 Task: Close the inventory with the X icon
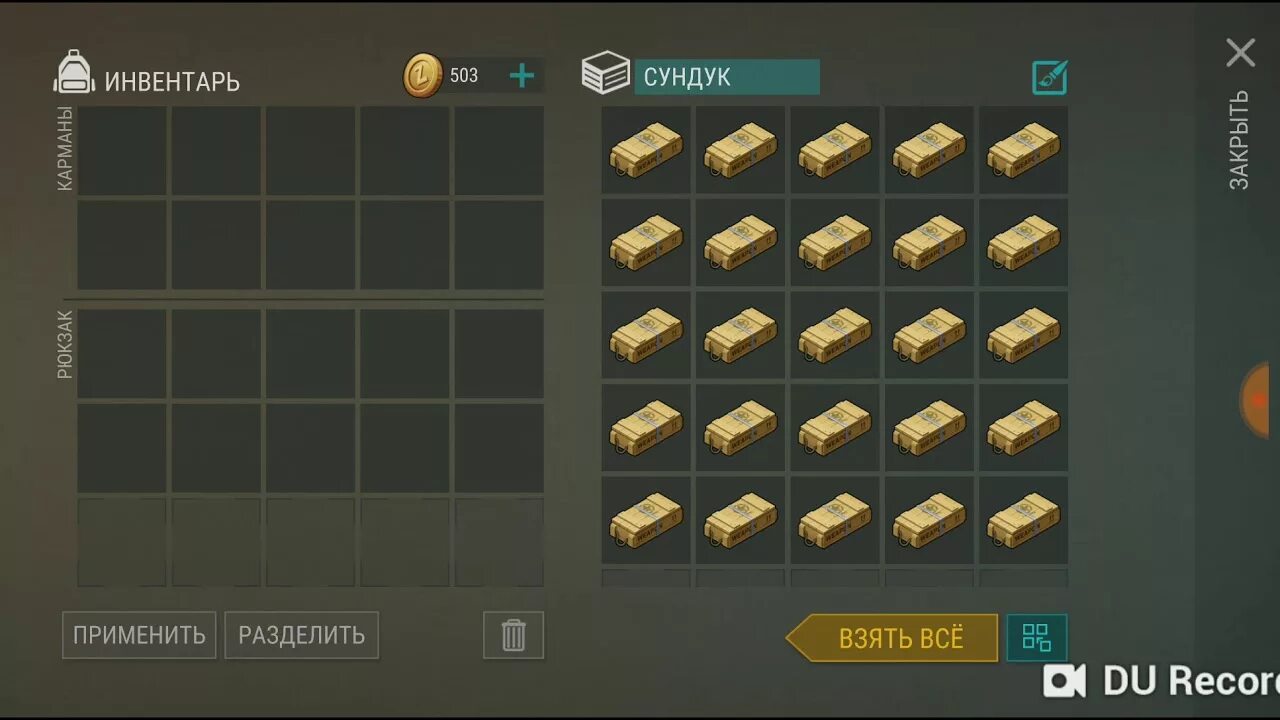tap(1241, 53)
